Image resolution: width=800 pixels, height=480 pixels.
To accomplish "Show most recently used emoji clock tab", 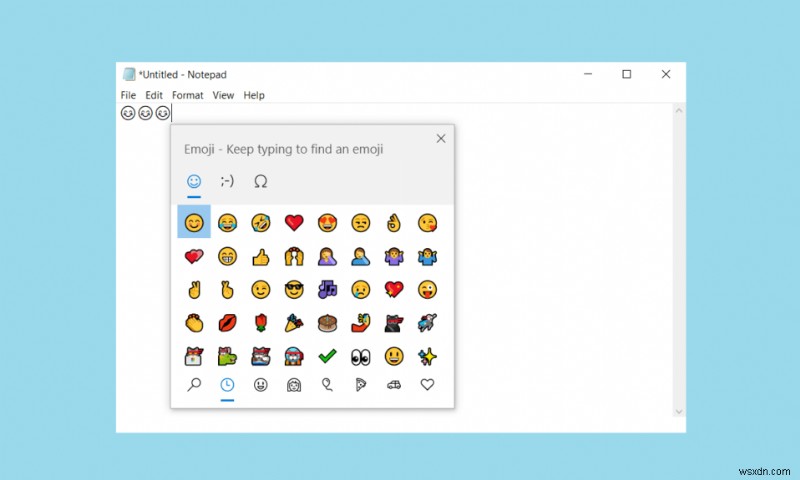I will pos(227,385).
